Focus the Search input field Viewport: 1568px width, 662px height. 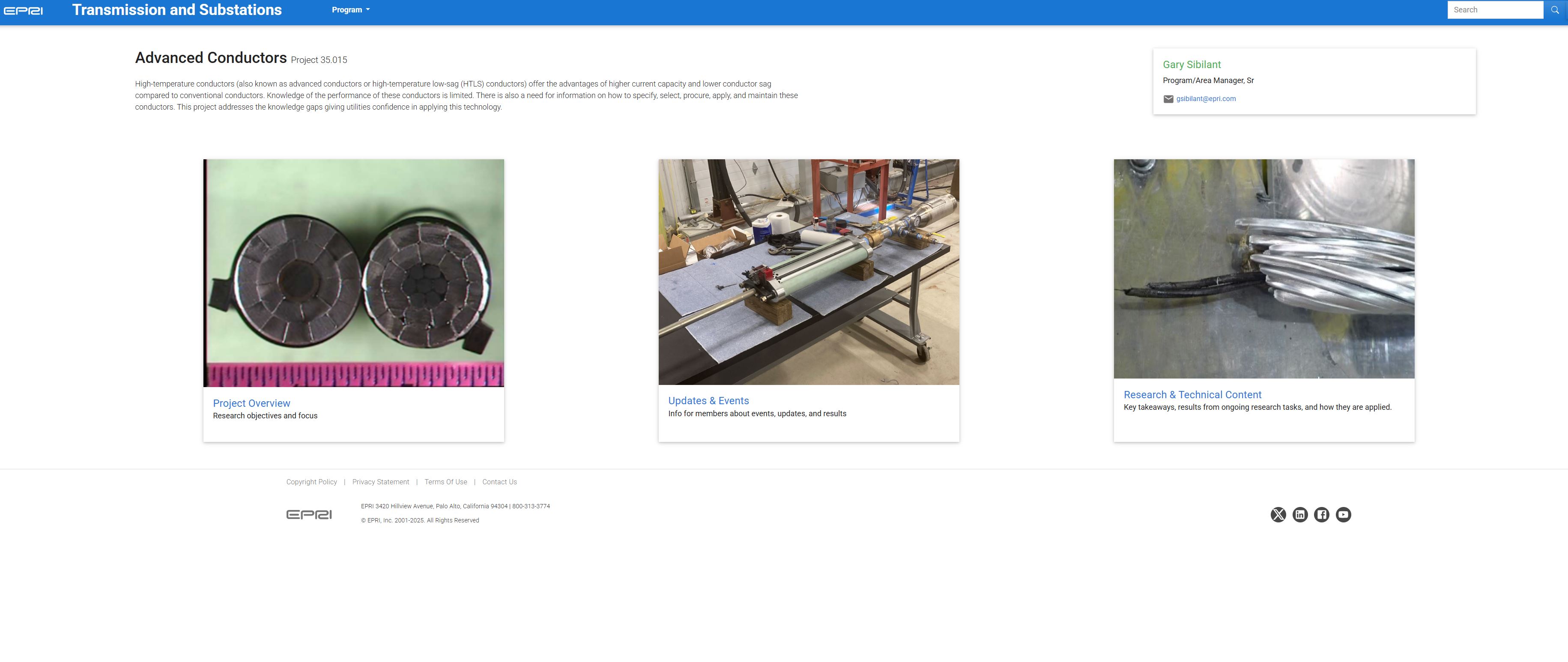click(1494, 10)
